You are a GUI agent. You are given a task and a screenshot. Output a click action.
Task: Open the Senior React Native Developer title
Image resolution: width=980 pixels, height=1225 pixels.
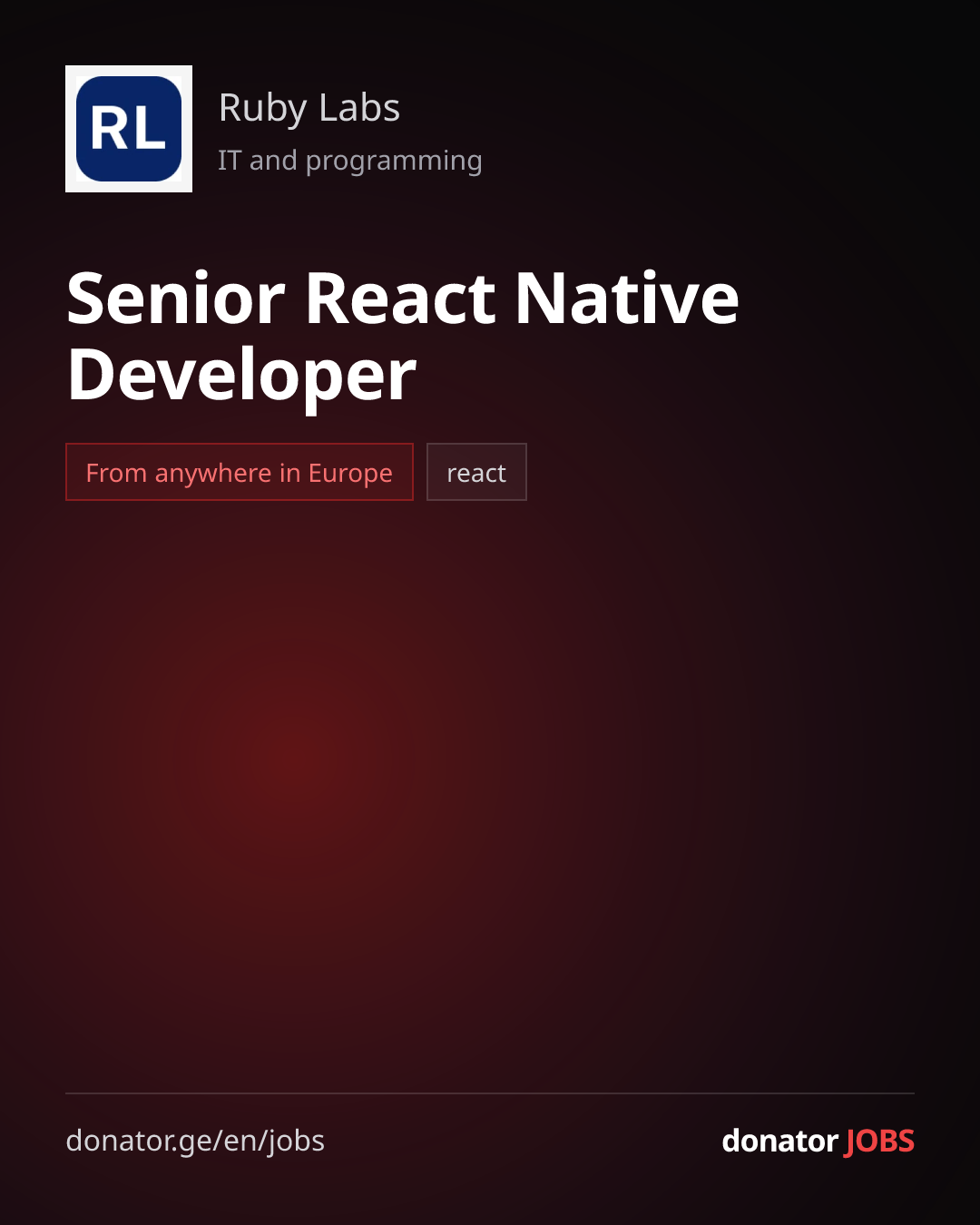click(x=403, y=336)
